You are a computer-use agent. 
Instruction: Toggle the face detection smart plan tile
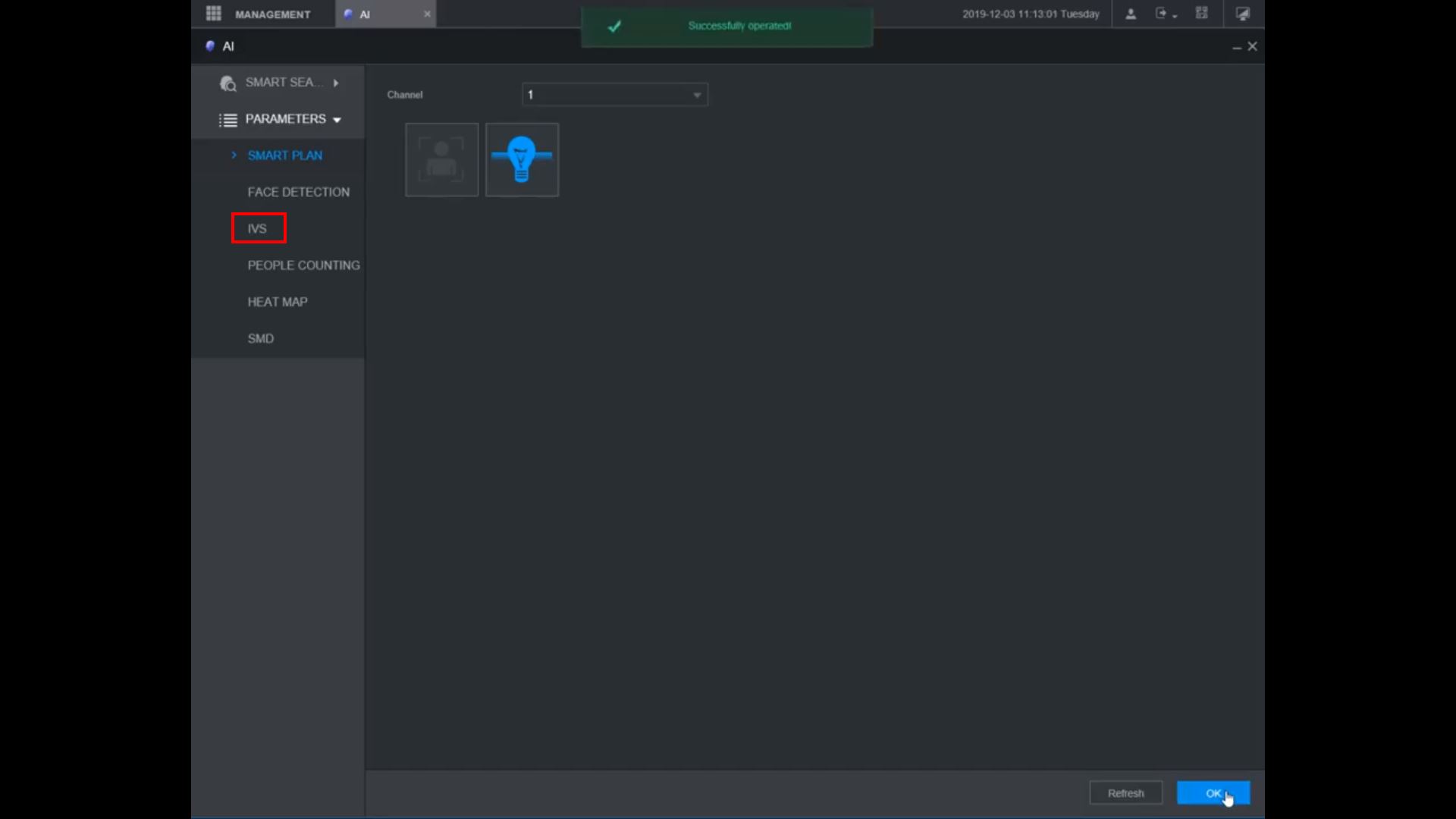pos(442,160)
